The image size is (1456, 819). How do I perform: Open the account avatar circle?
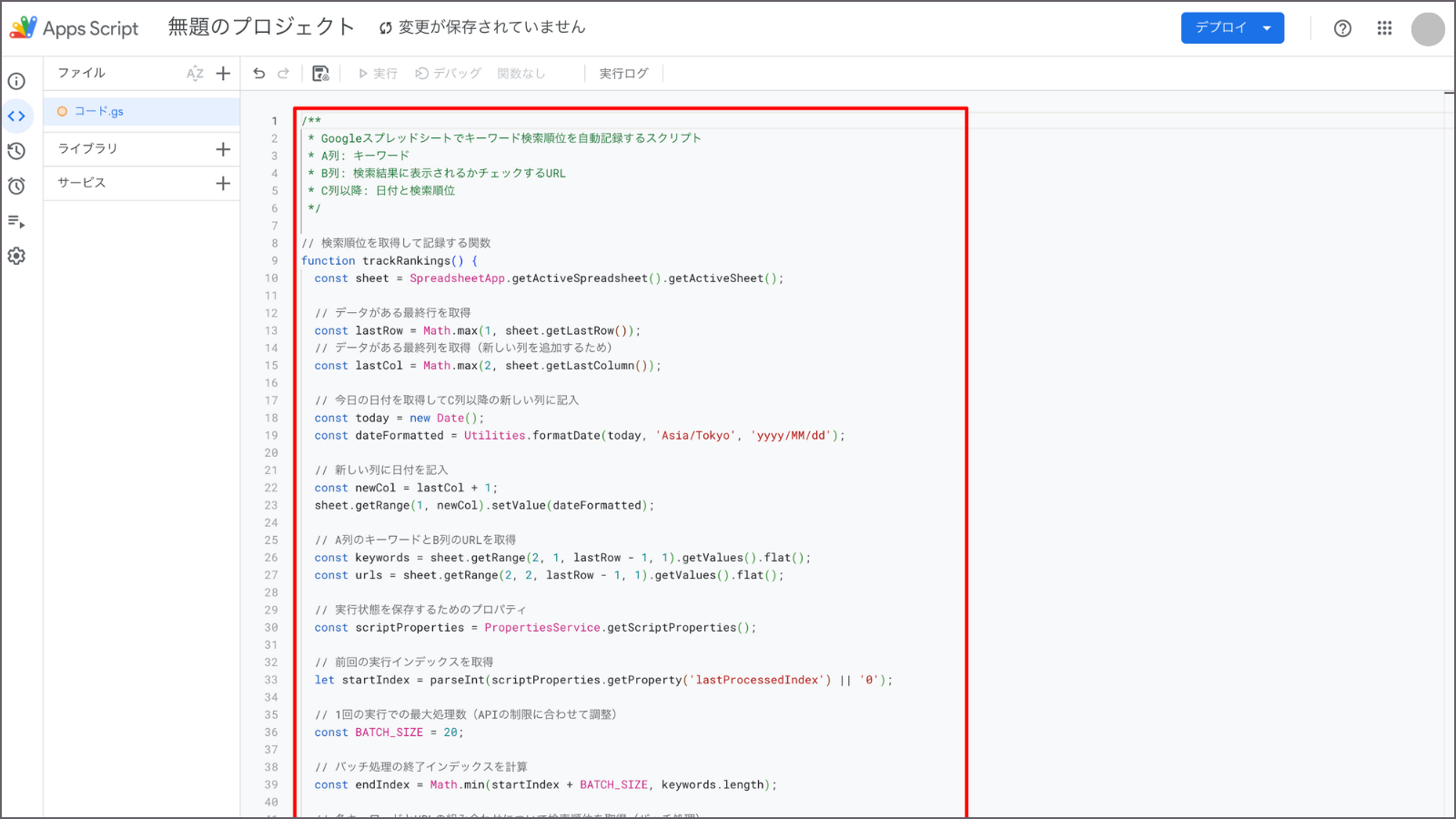(1428, 28)
